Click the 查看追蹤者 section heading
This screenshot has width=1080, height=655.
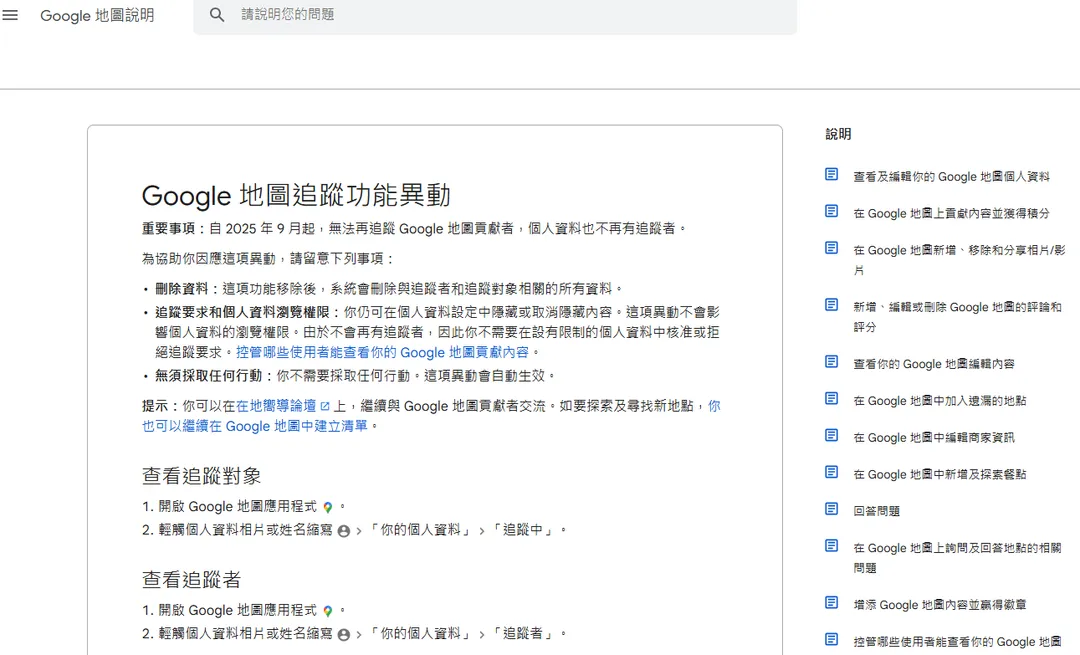pyautogui.click(x=191, y=579)
